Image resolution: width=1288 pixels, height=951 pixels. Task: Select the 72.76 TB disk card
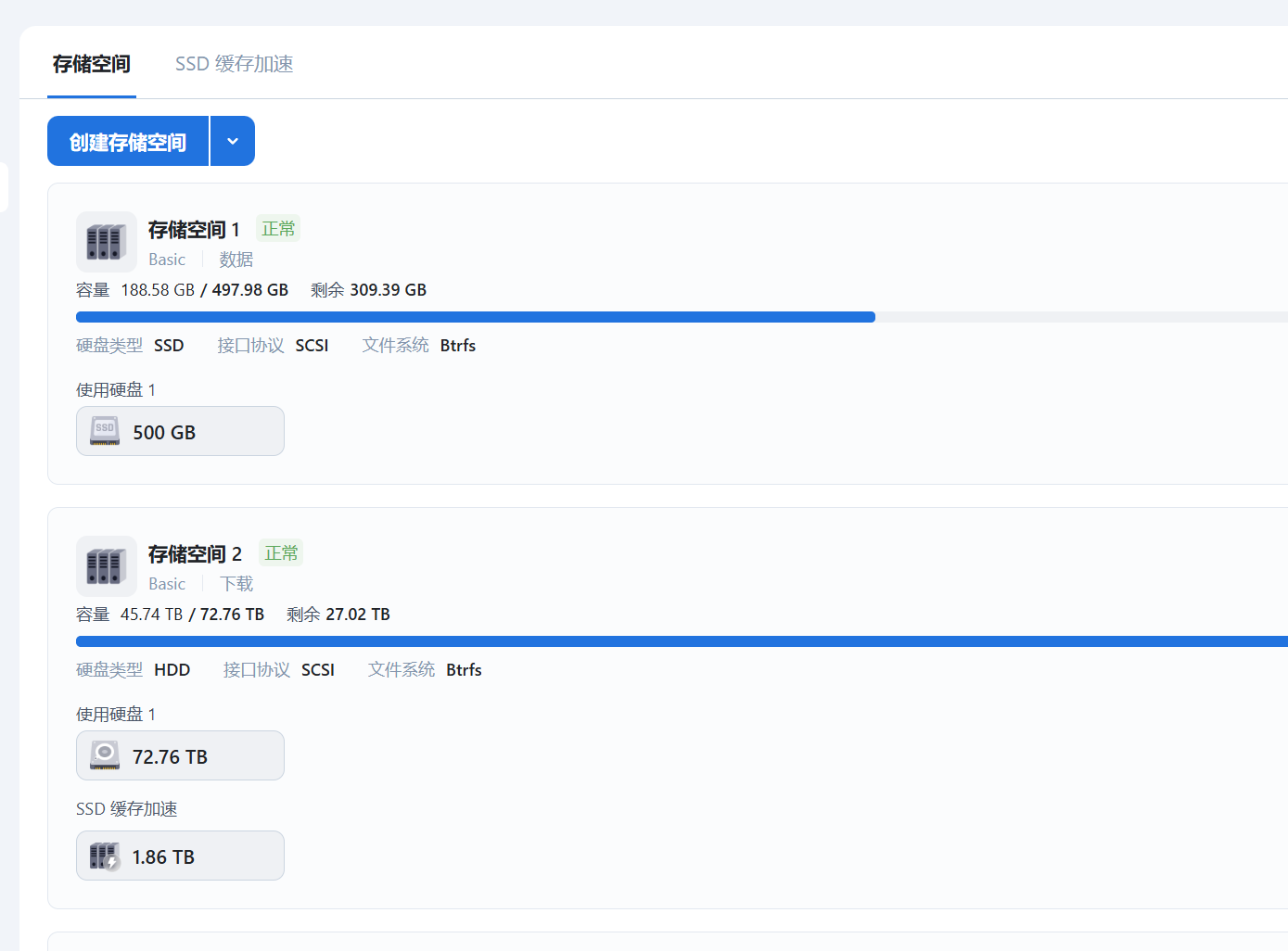click(180, 755)
